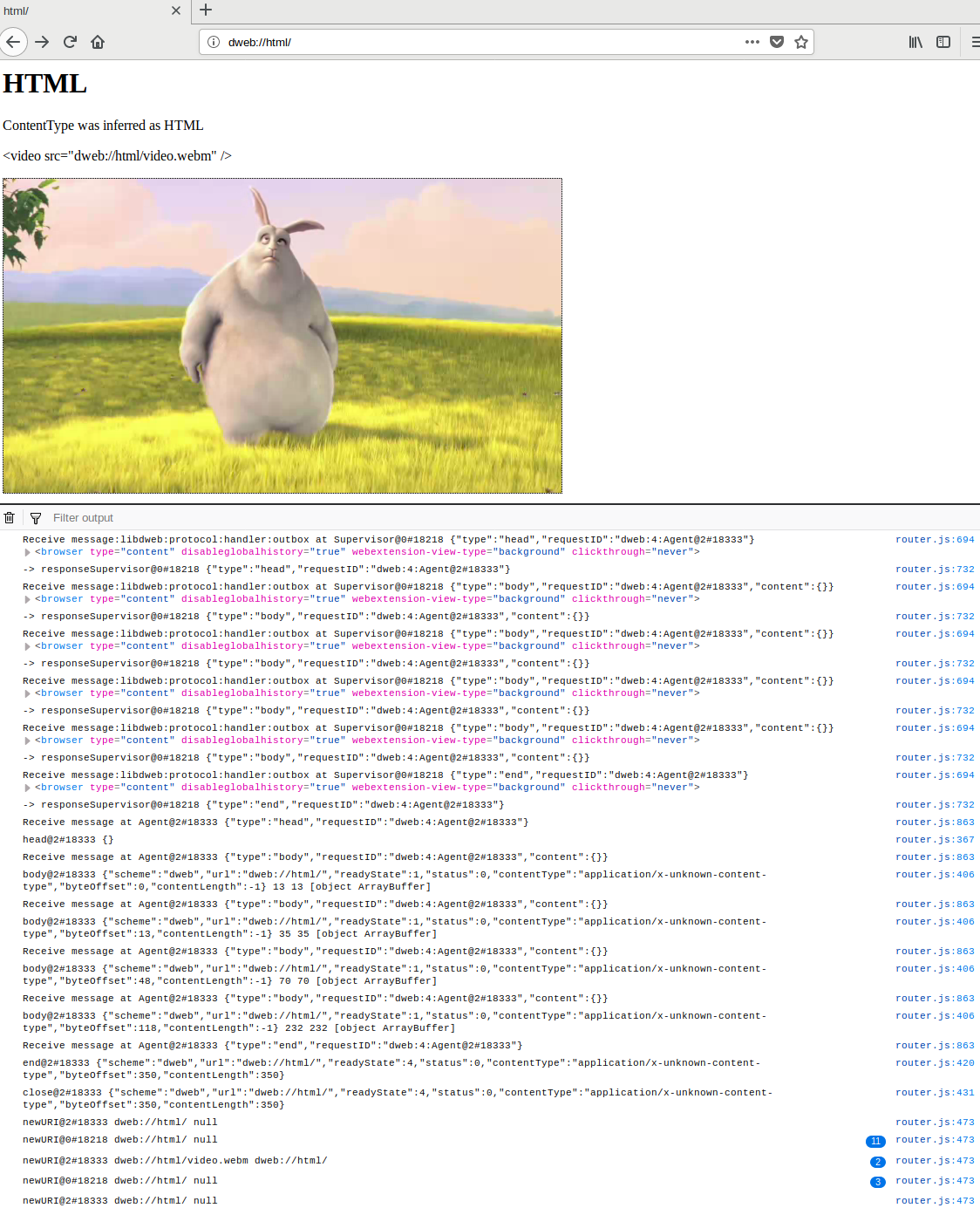Select body@2#18333 log with byteOffset 48
The width and height of the screenshot is (980, 1208).
pyautogui.click(x=395, y=975)
